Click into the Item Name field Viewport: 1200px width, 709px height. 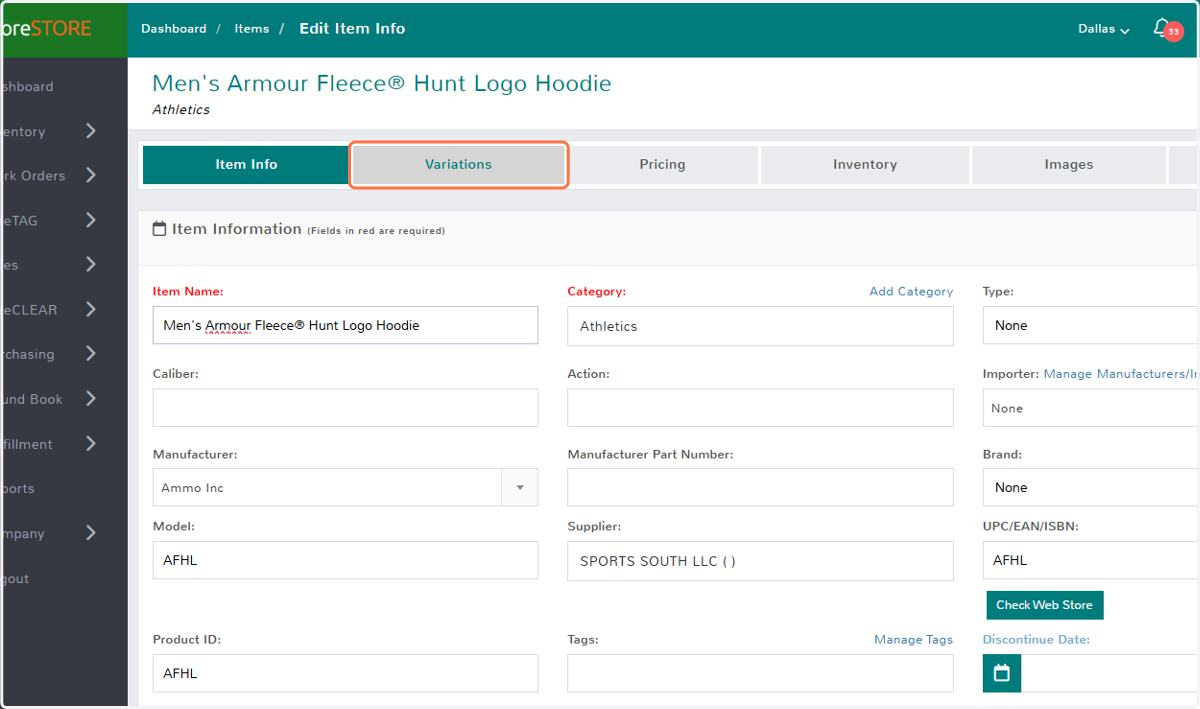tap(345, 325)
